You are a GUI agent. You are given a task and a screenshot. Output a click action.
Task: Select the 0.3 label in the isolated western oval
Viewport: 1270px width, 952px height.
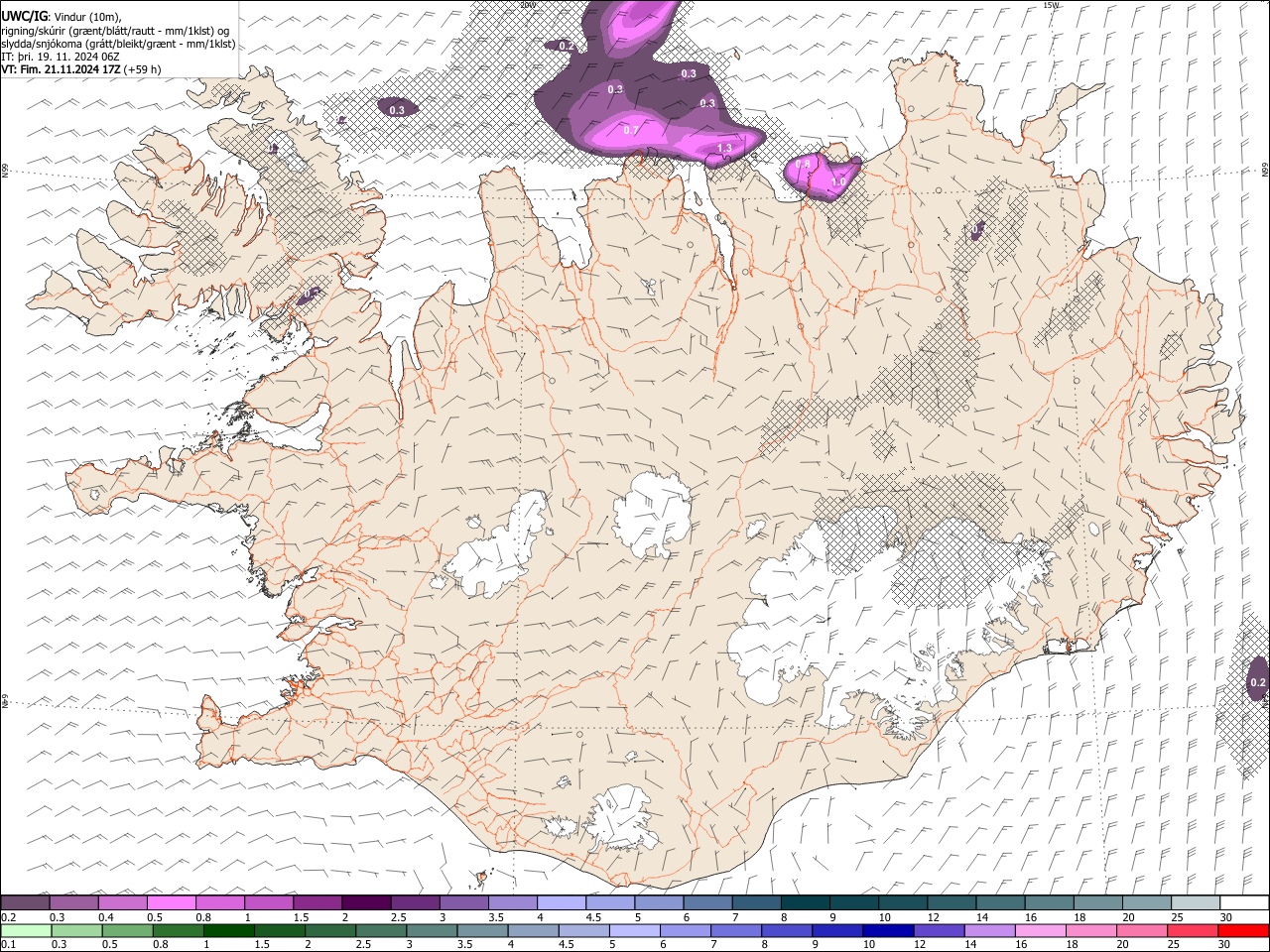(x=397, y=110)
